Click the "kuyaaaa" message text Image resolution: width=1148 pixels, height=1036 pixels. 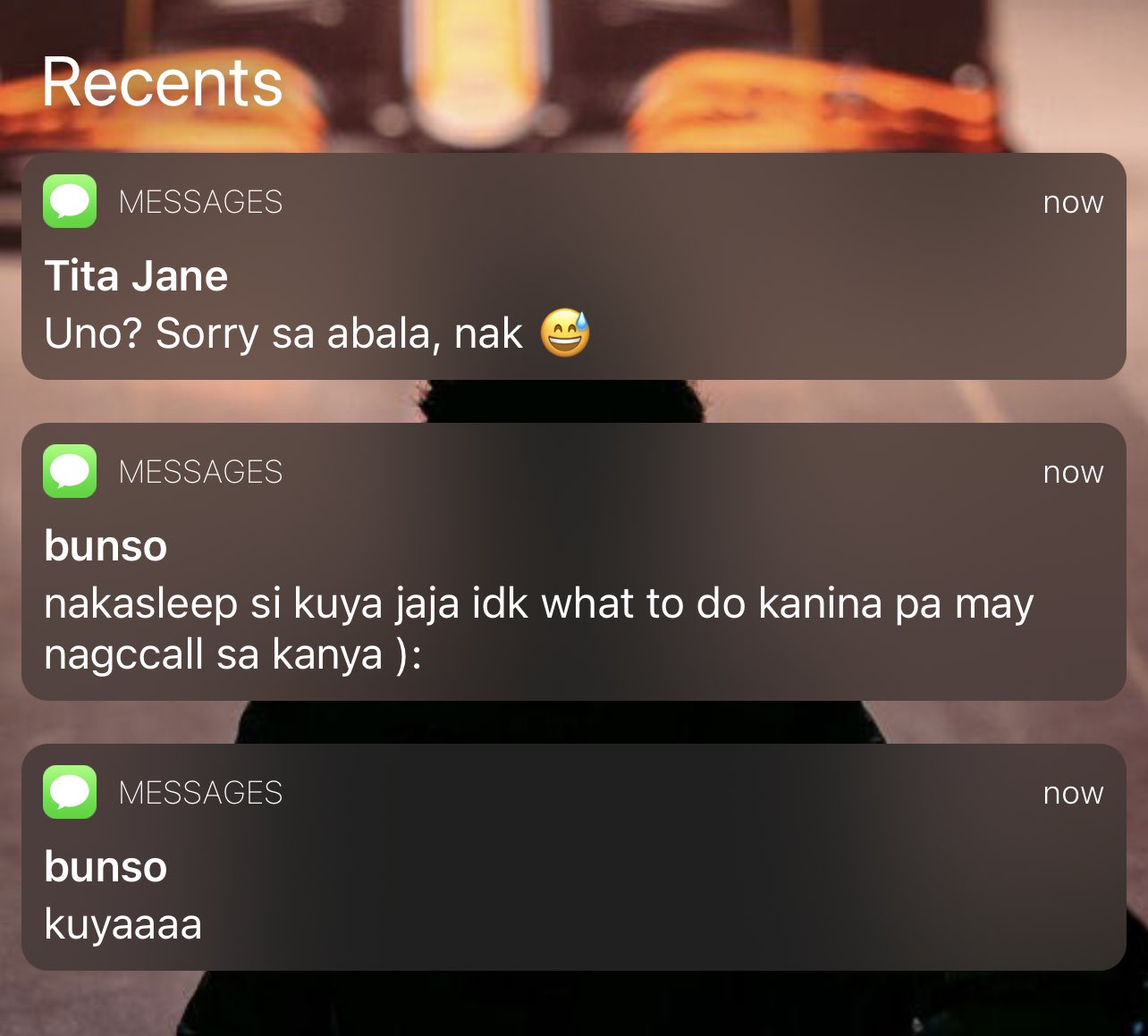click(123, 924)
